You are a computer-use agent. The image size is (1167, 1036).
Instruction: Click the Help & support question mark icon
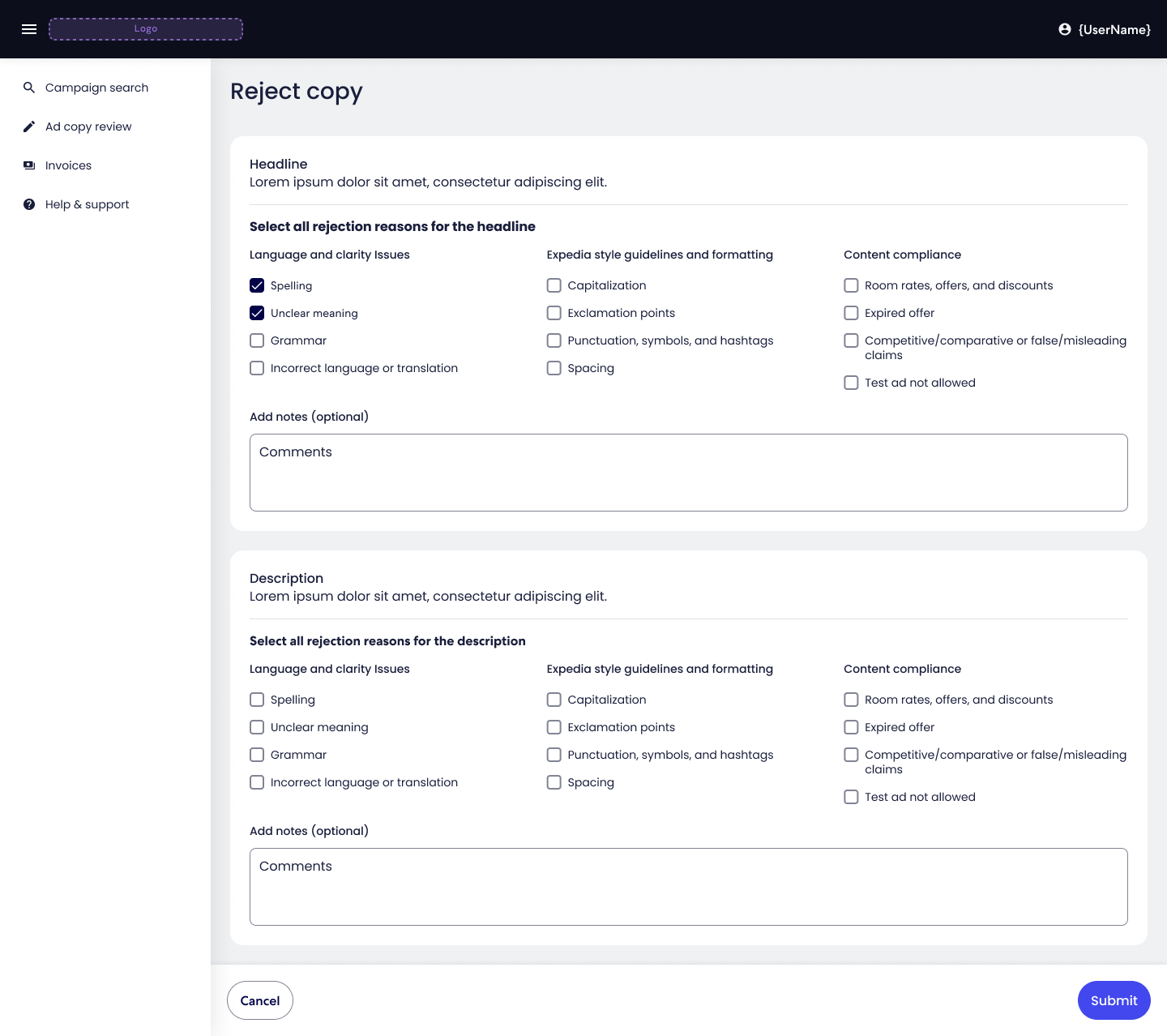coord(29,204)
